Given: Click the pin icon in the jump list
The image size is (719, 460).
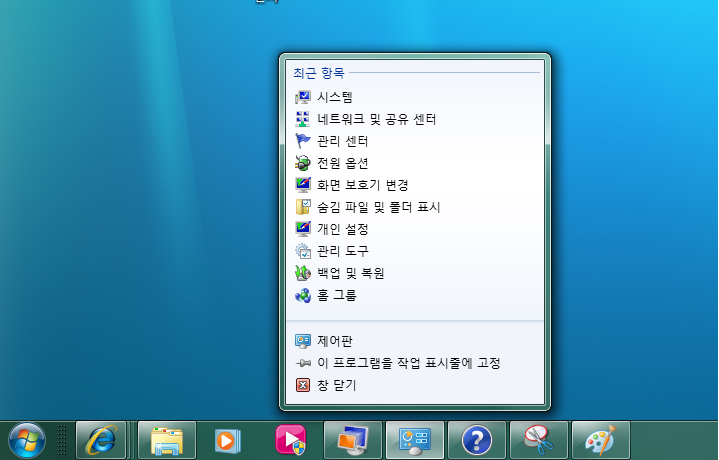Looking at the screenshot, I should click(x=303, y=363).
